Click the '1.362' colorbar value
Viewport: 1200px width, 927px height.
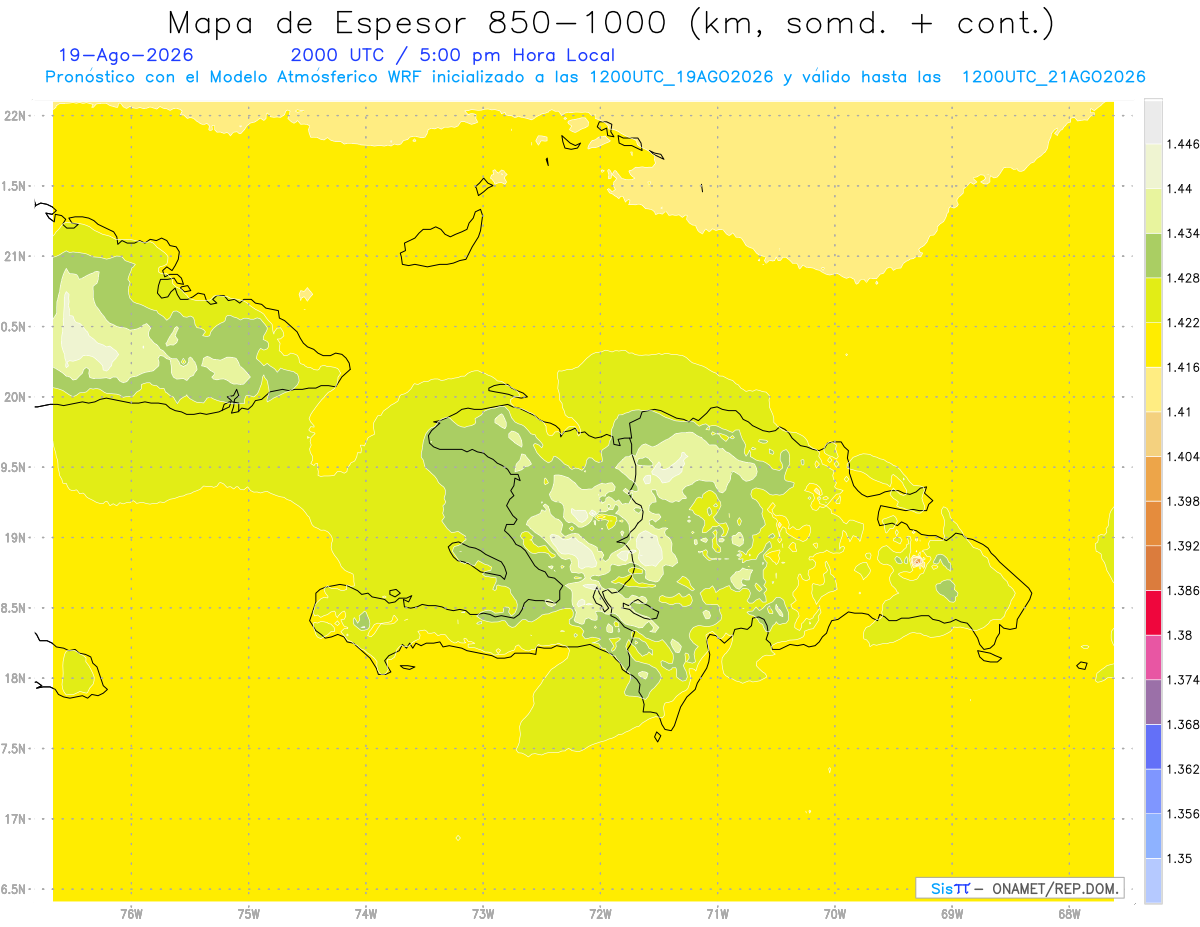coord(1182,768)
